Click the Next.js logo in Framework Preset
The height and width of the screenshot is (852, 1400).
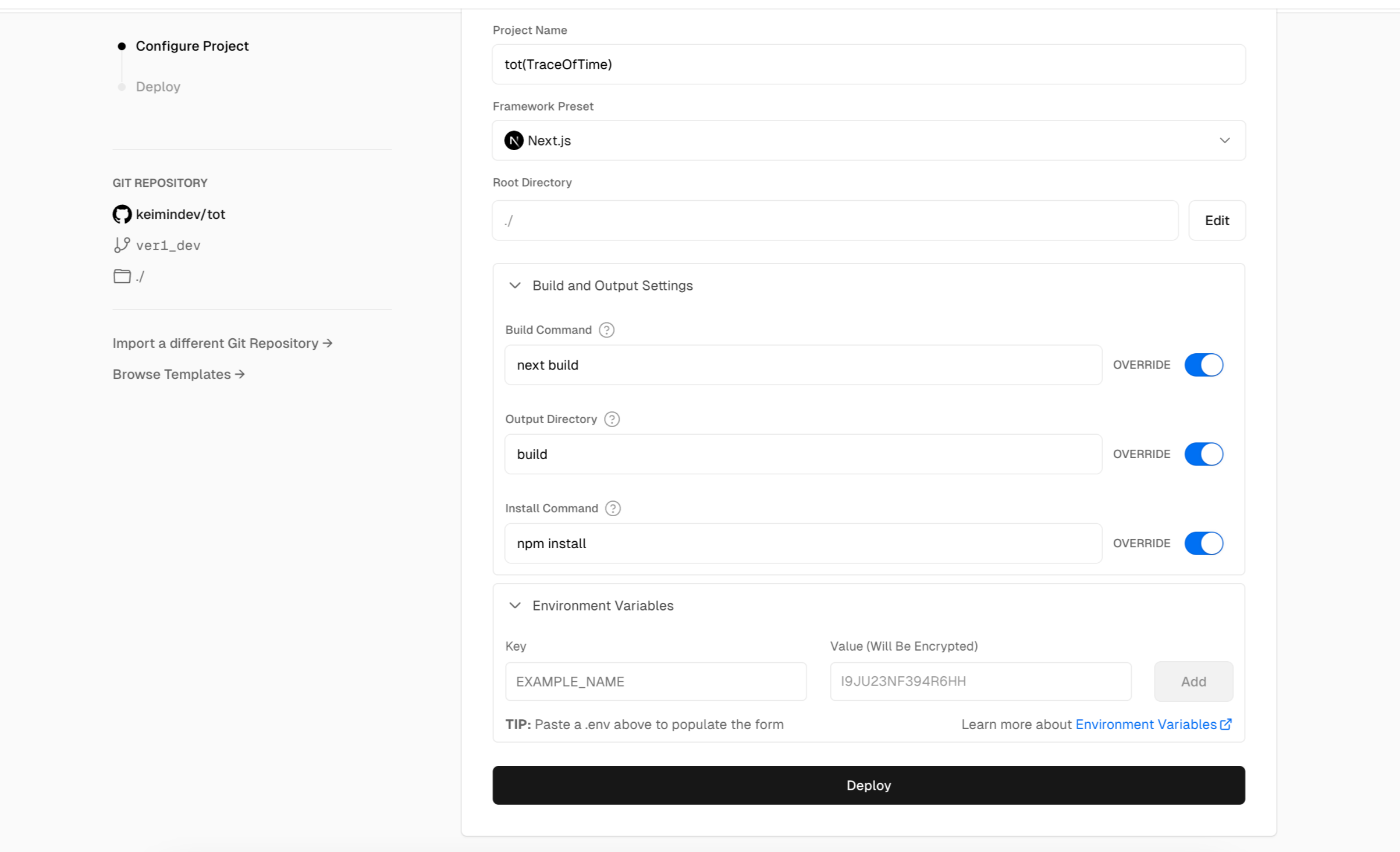(x=513, y=140)
